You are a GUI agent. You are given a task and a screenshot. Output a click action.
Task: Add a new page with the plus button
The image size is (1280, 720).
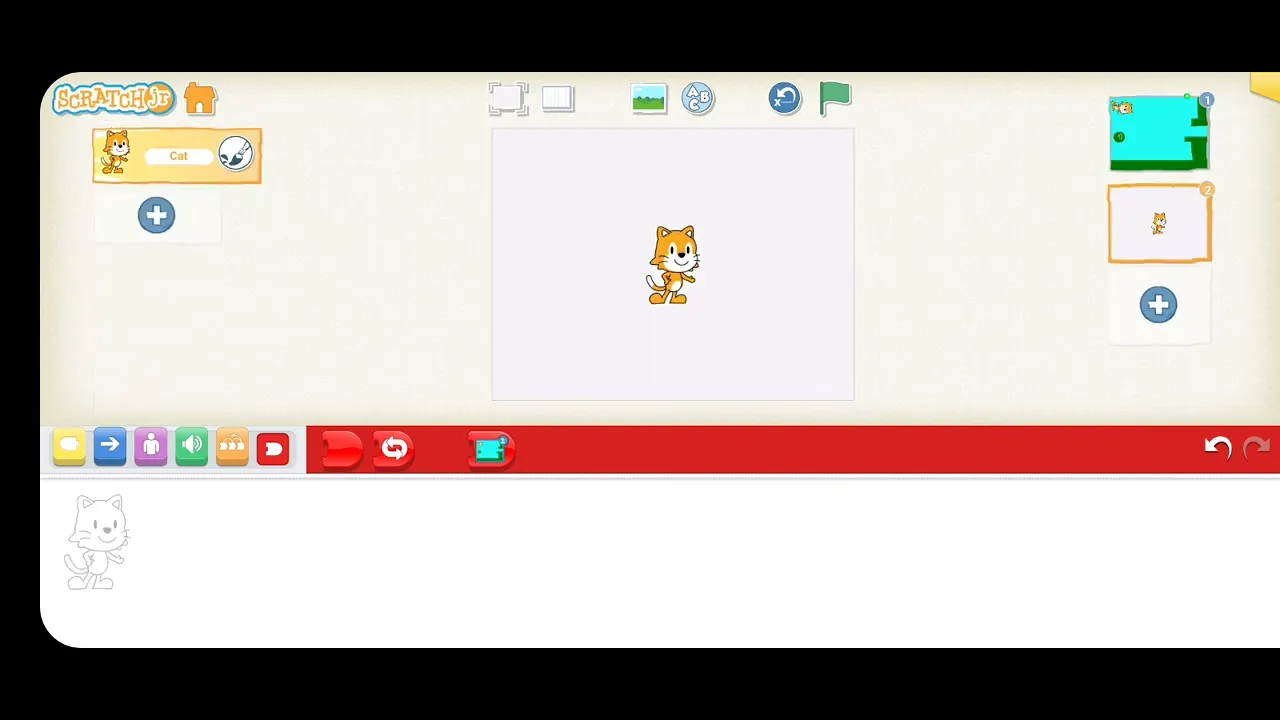click(1158, 305)
